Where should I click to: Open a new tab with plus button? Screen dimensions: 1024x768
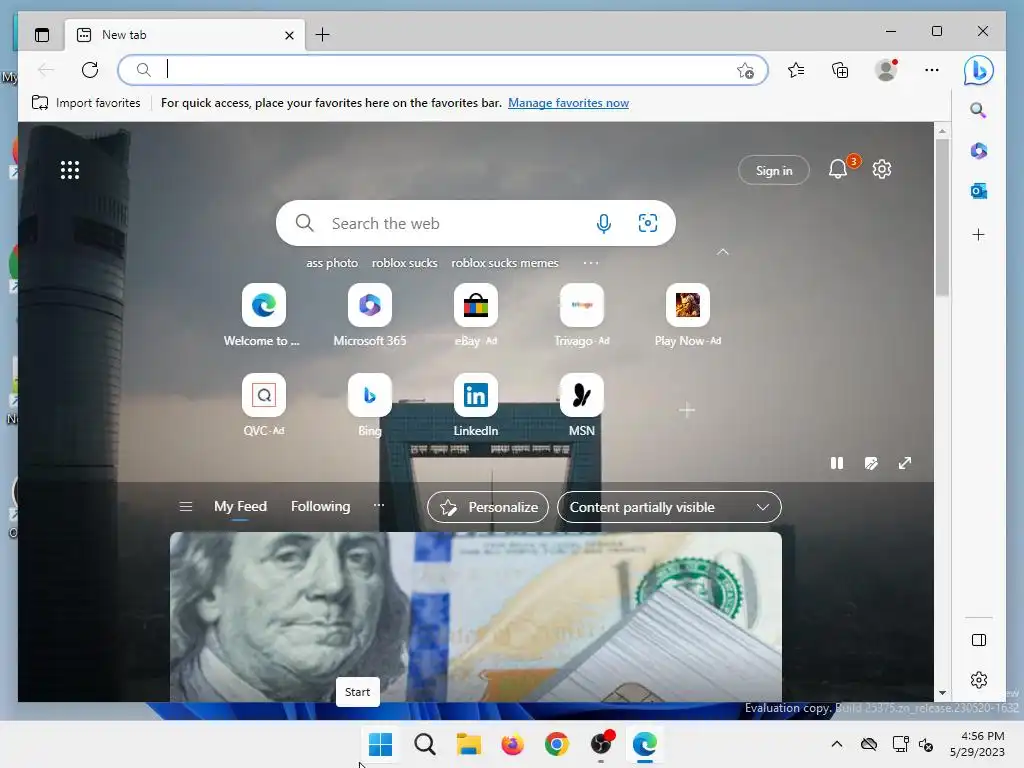[x=323, y=35]
